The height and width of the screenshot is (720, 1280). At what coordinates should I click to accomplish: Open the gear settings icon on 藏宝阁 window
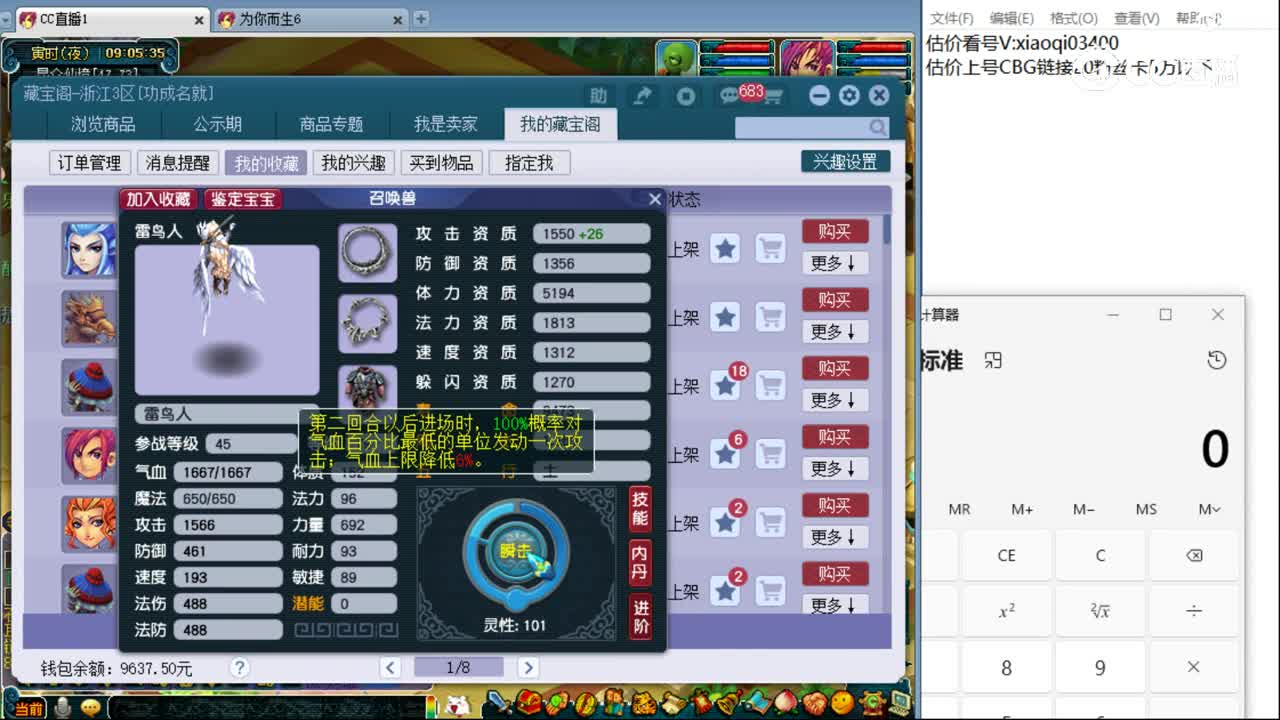pyautogui.click(x=848, y=95)
